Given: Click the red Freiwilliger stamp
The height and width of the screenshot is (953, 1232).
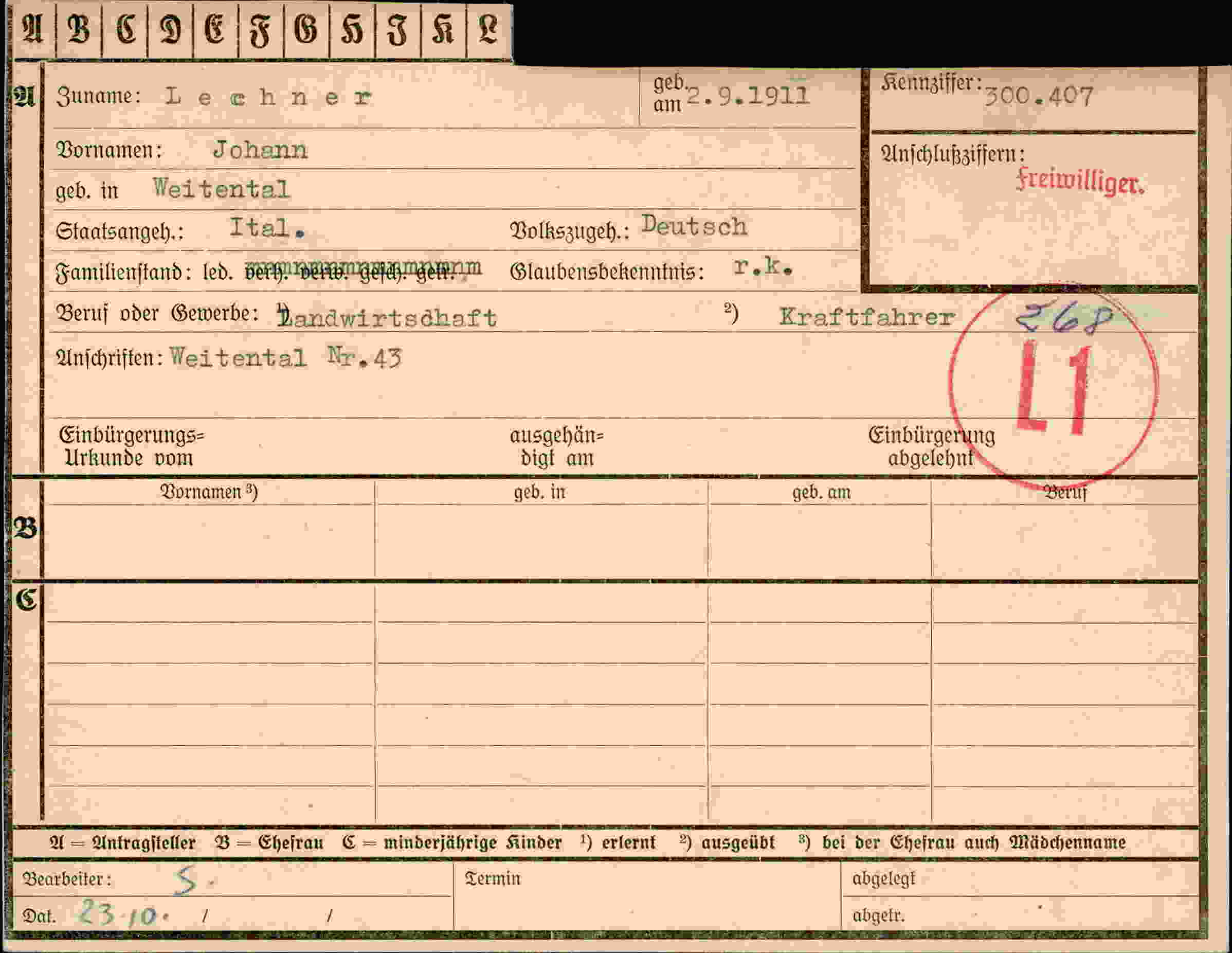Looking at the screenshot, I should (1080, 182).
